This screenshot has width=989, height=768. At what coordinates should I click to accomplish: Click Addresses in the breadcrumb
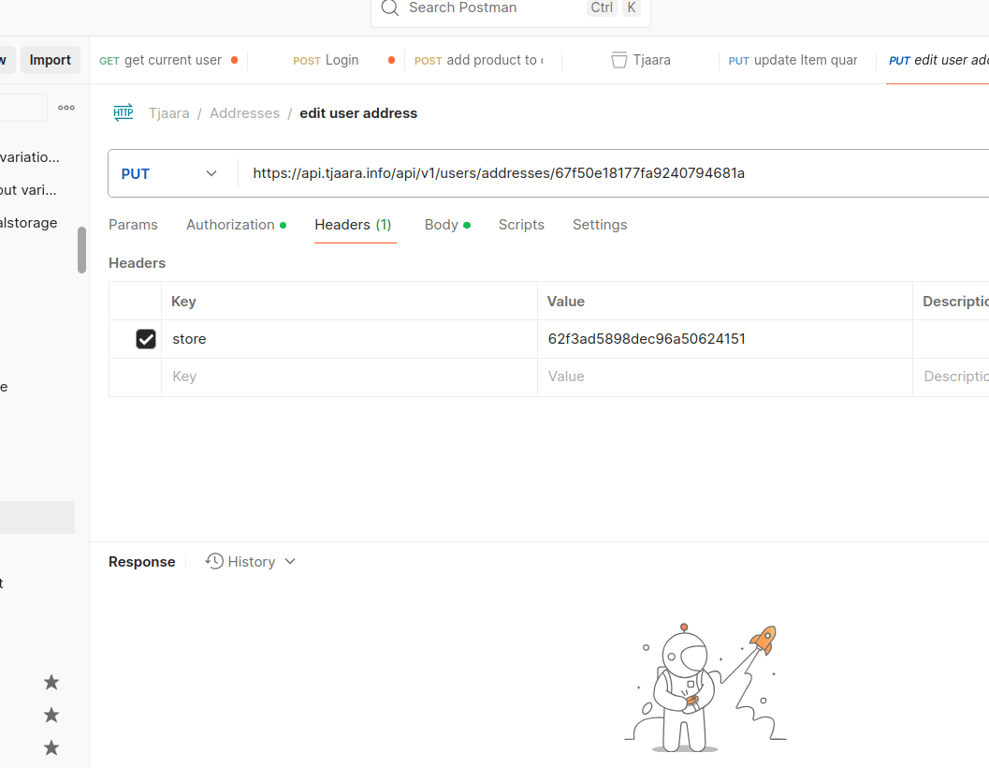[245, 113]
